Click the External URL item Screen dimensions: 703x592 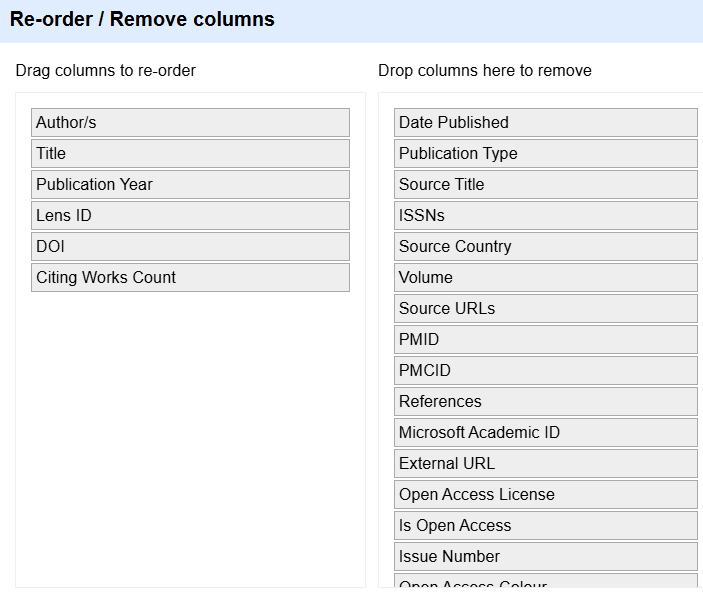pyautogui.click(x=545, y=464)
